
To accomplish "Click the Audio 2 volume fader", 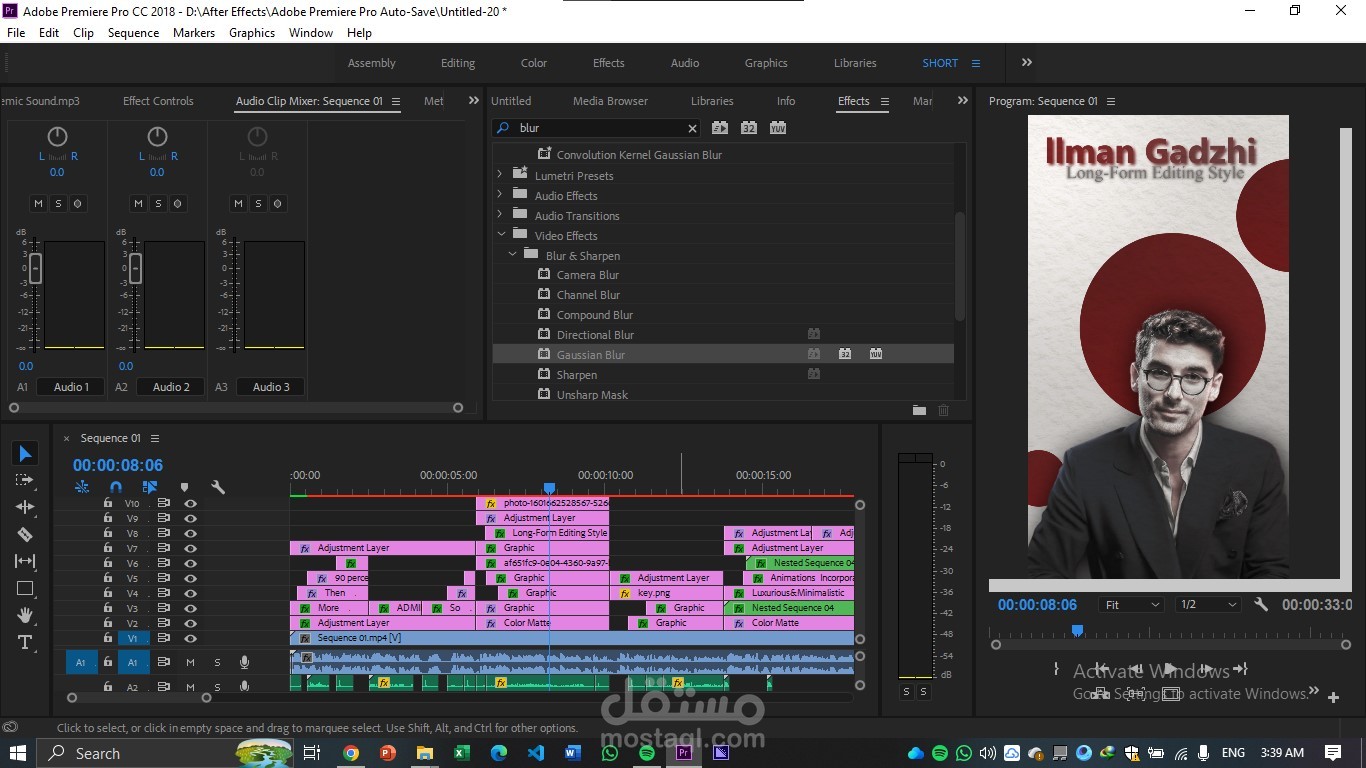I will point(135,268).
